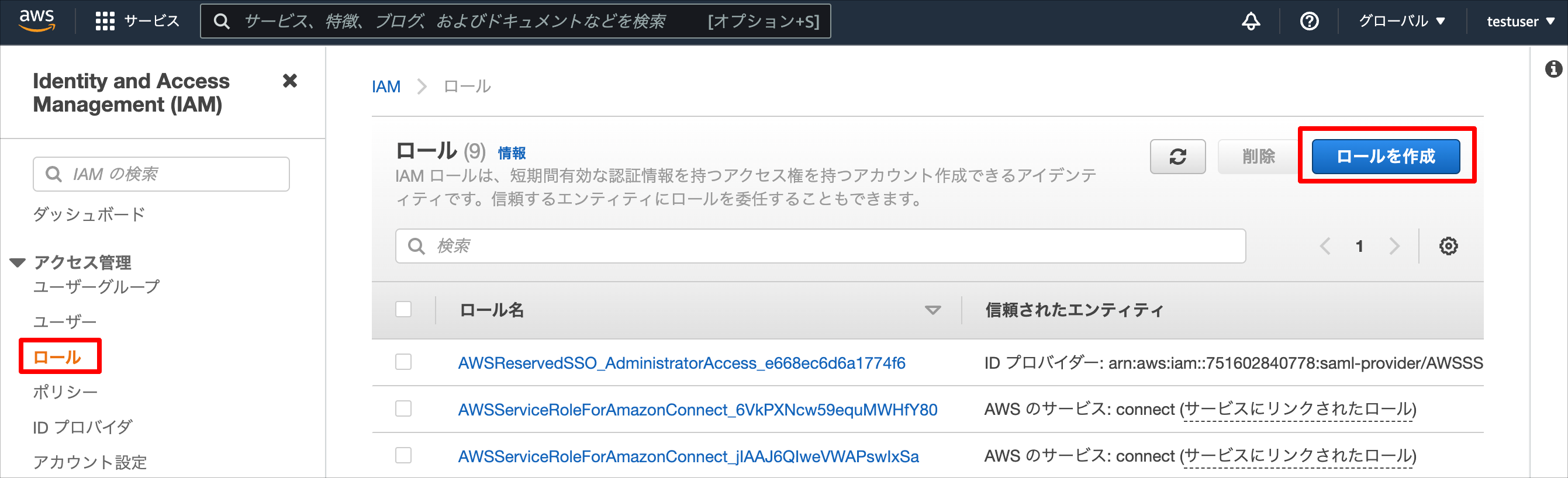1568x478 pixels.
Task: Click the magnifier in IAM の検索 box
Action: click(54, 175)
